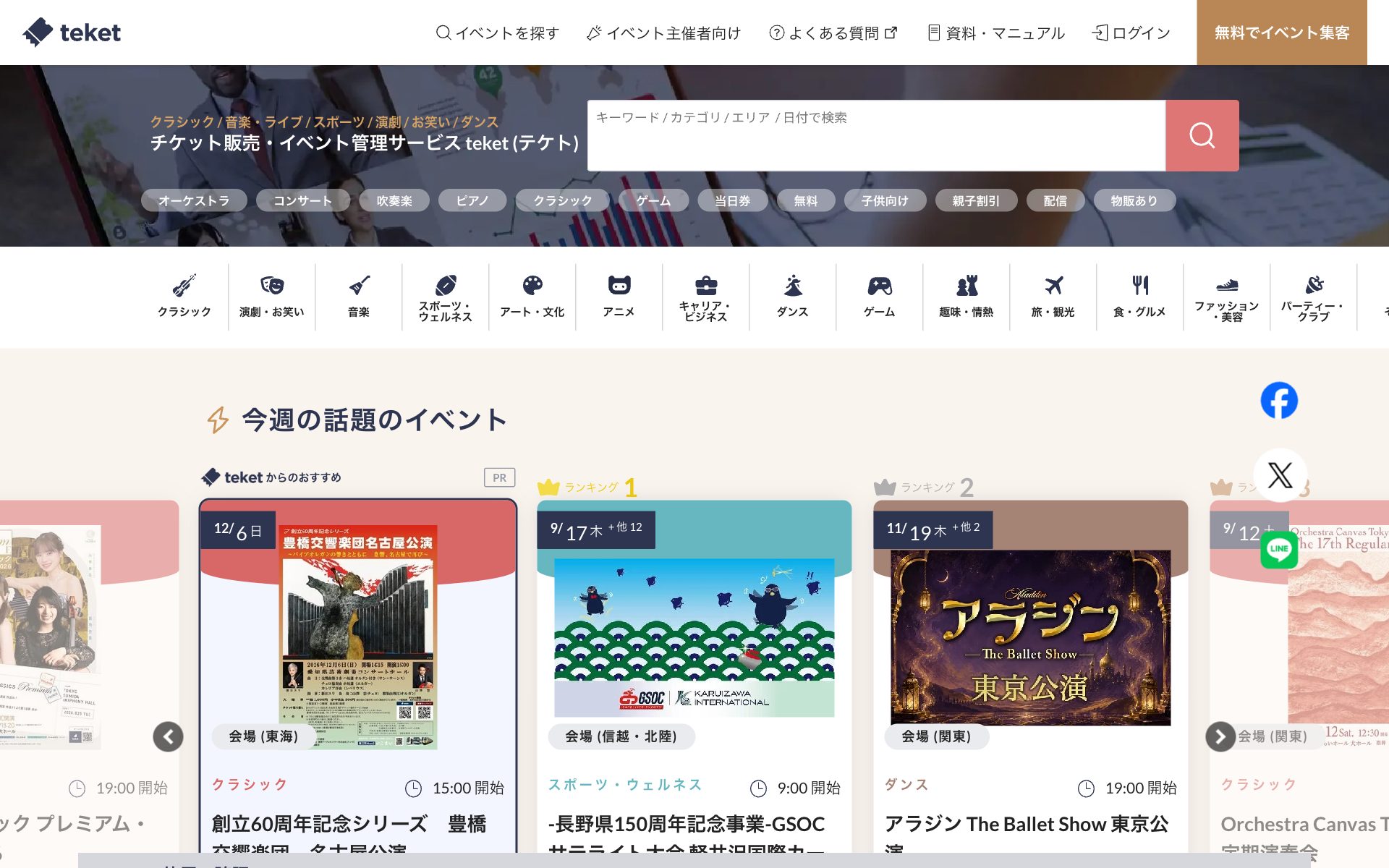1389x868 pixels.
Task: Open よくある質問 external link
Action: point(833,33)
